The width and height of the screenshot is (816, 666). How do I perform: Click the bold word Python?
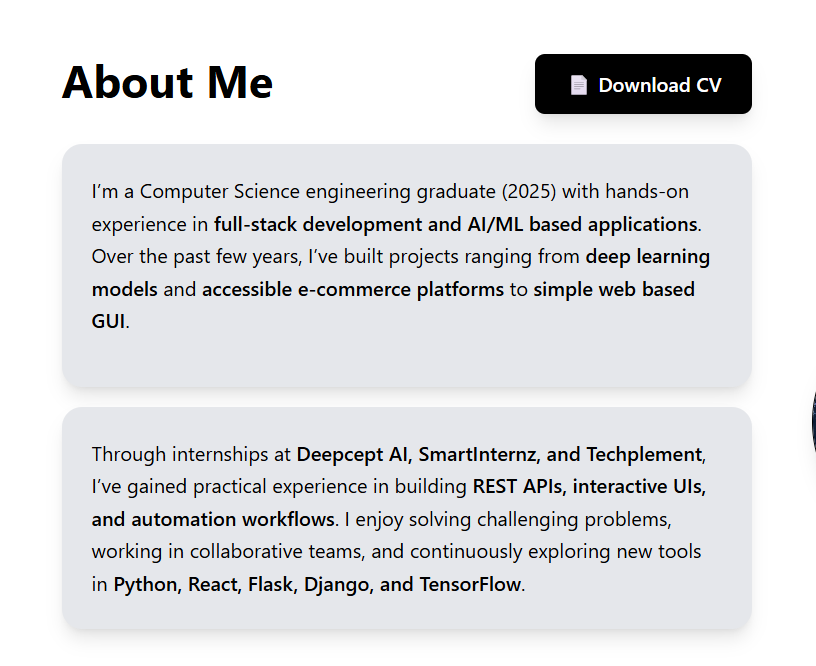(145, 585)
